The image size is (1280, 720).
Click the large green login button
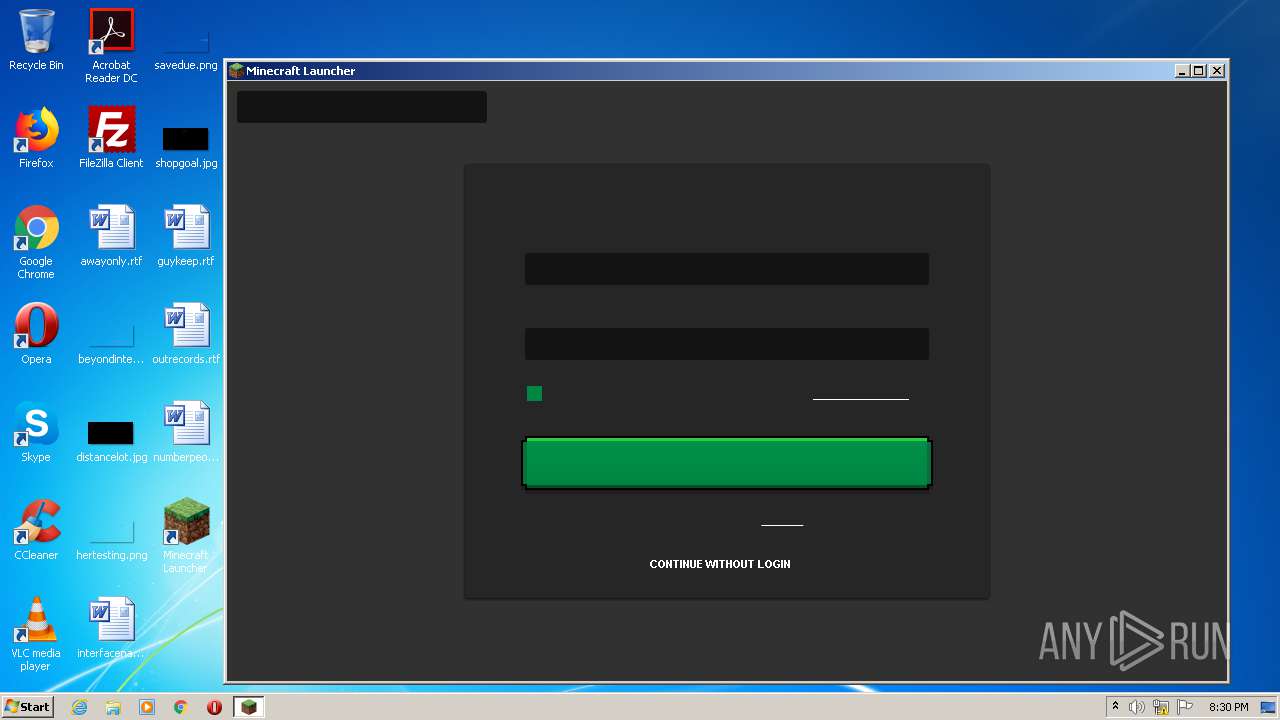click(727, 463)
